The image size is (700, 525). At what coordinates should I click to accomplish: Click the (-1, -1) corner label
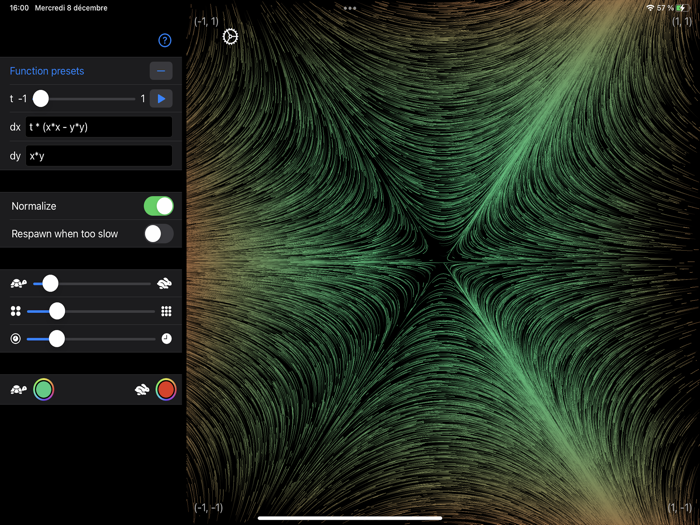tap(208, 508)
